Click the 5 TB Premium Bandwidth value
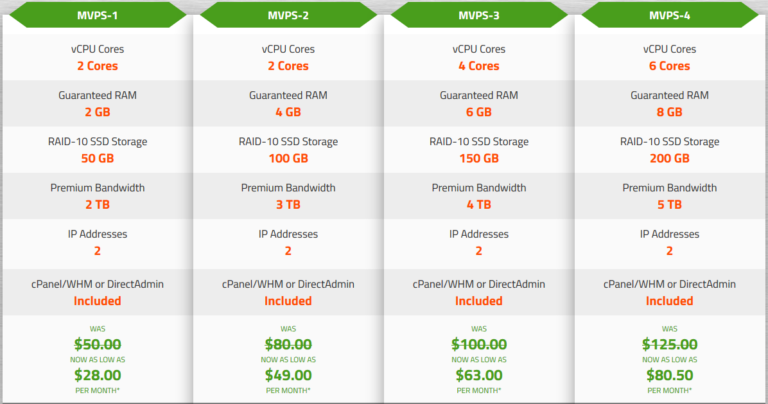768x404 pixels. [x=670, y=205]
